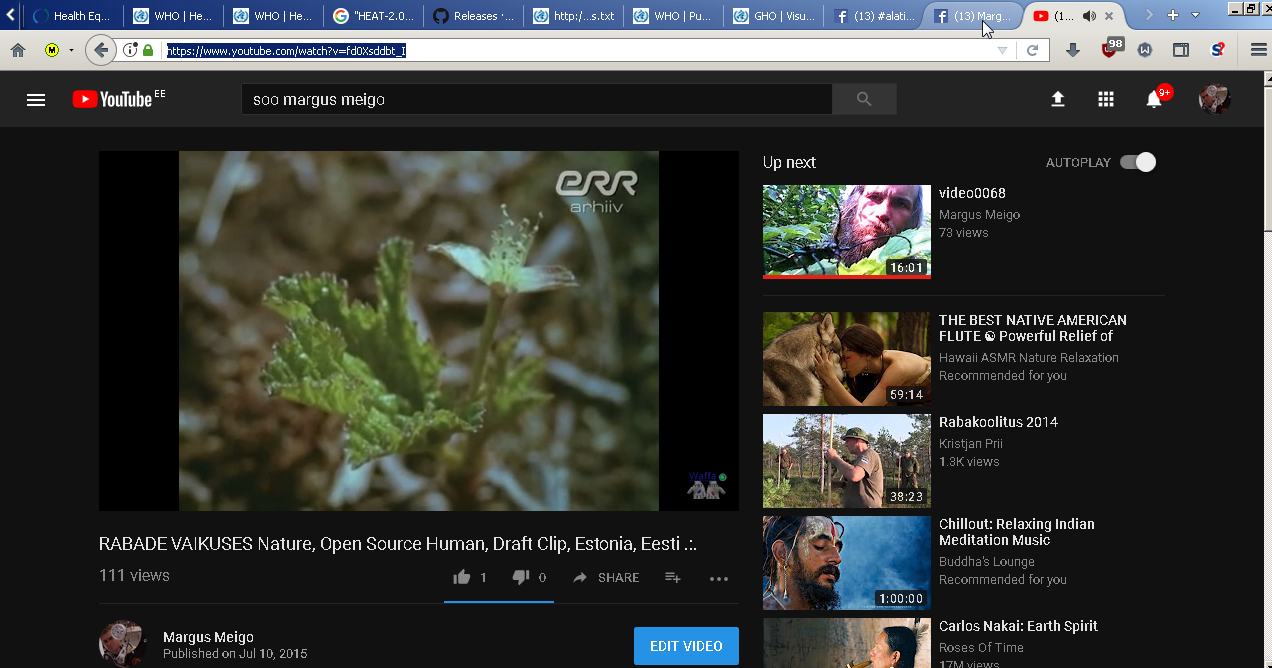Open the notifications bell
This screenshot has height=668, width=1272.
(1154, 99)
